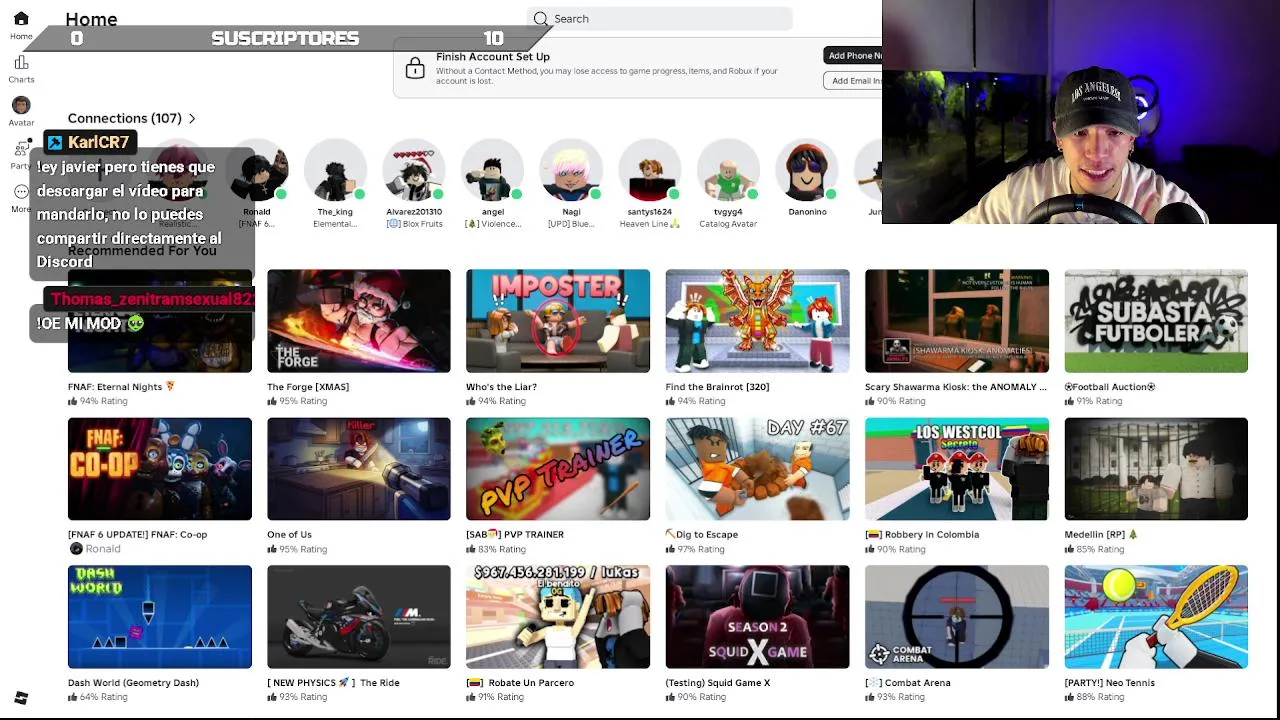Click '[PARTY!] Neo Tennis' title text
The image size is (1280, 720).
tap(1110, 683)
